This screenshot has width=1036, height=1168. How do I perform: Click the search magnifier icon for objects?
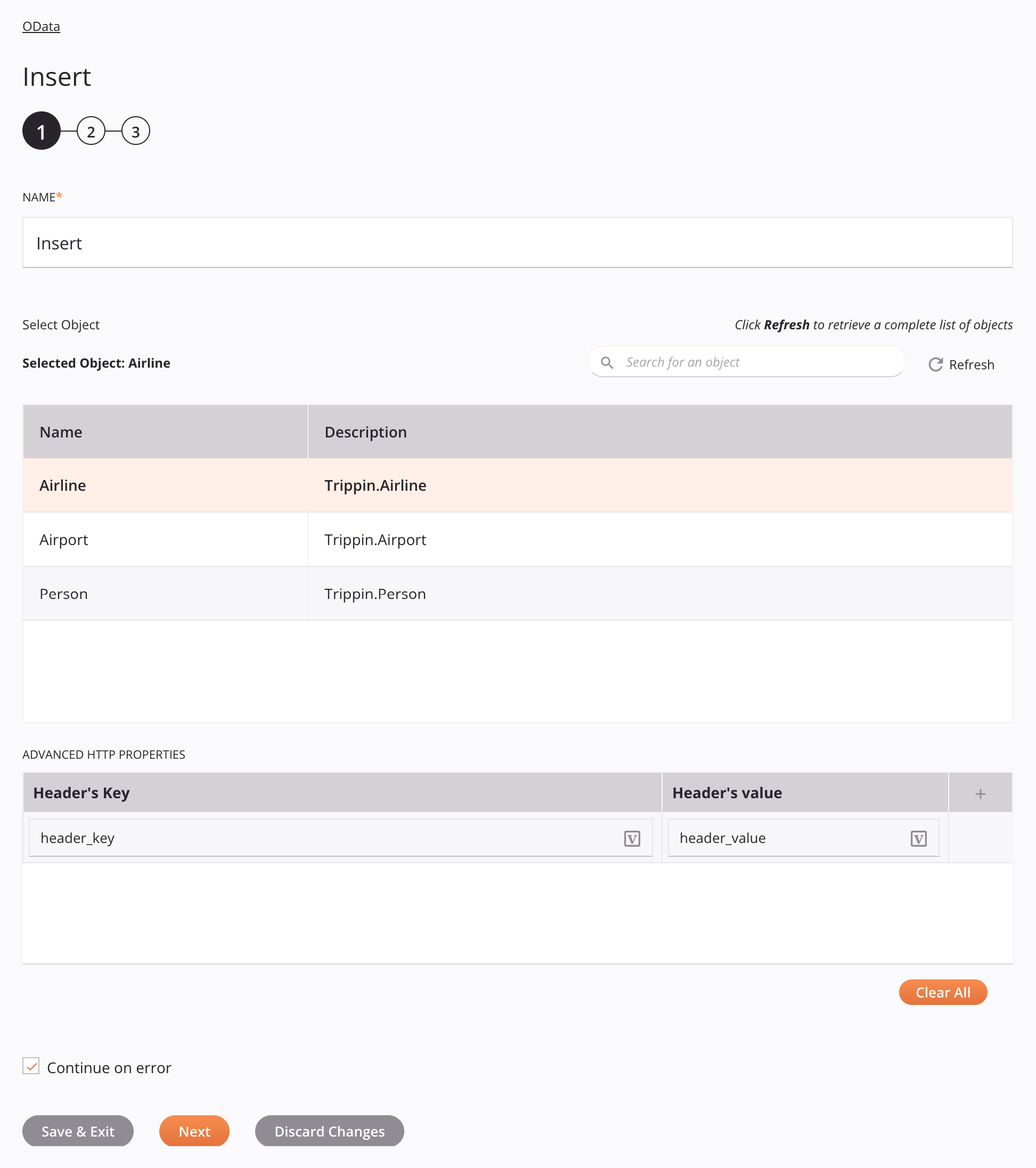(x=608, y=362)
